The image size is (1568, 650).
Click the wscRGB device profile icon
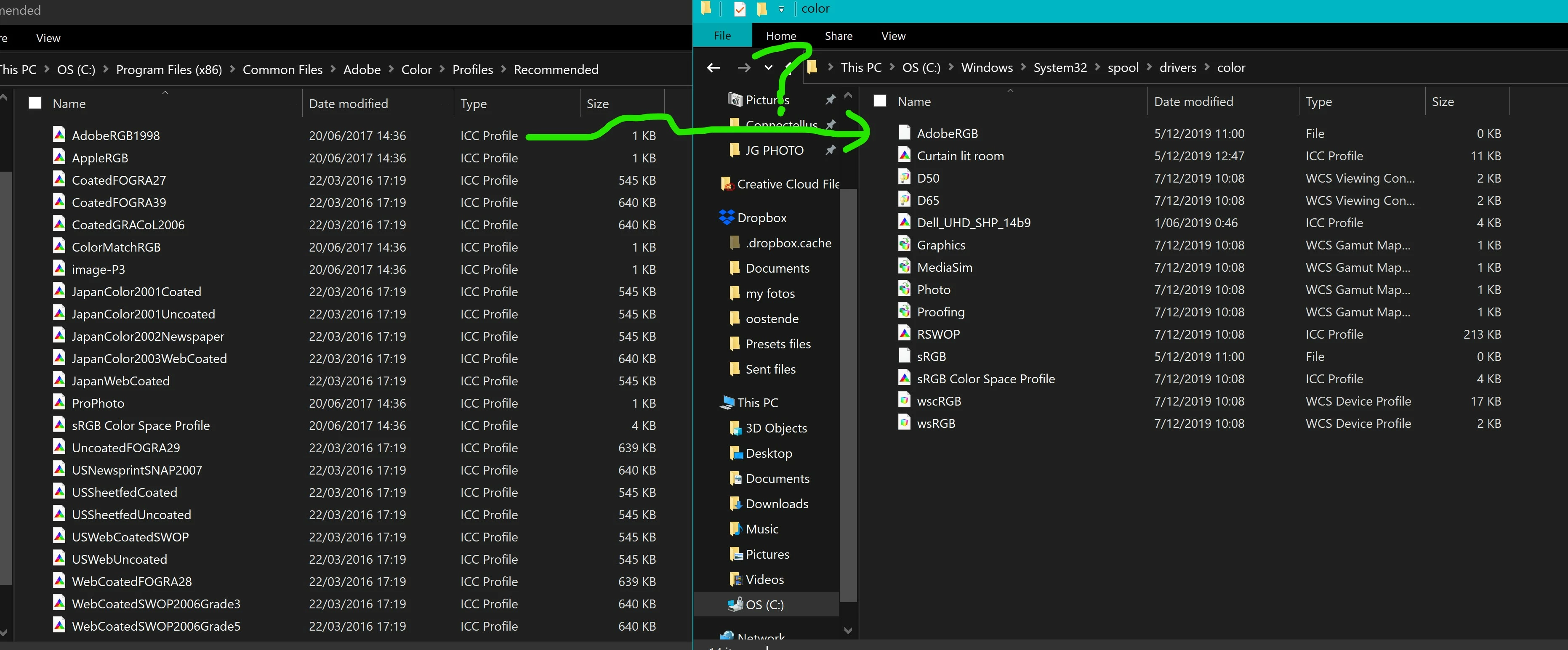pos(905,401)
